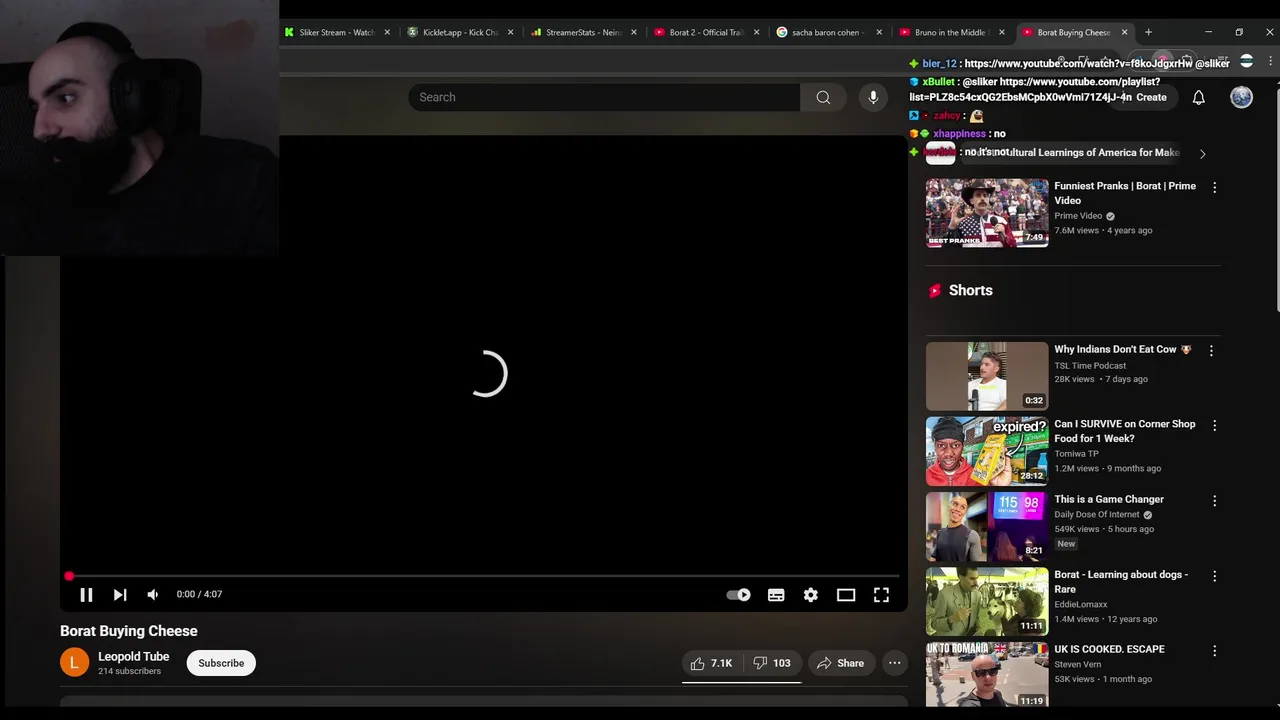Viewport: 1280px width, 720px height.
Task: Open Corner Shop Food video thumbnail
Action: point(987,451)
